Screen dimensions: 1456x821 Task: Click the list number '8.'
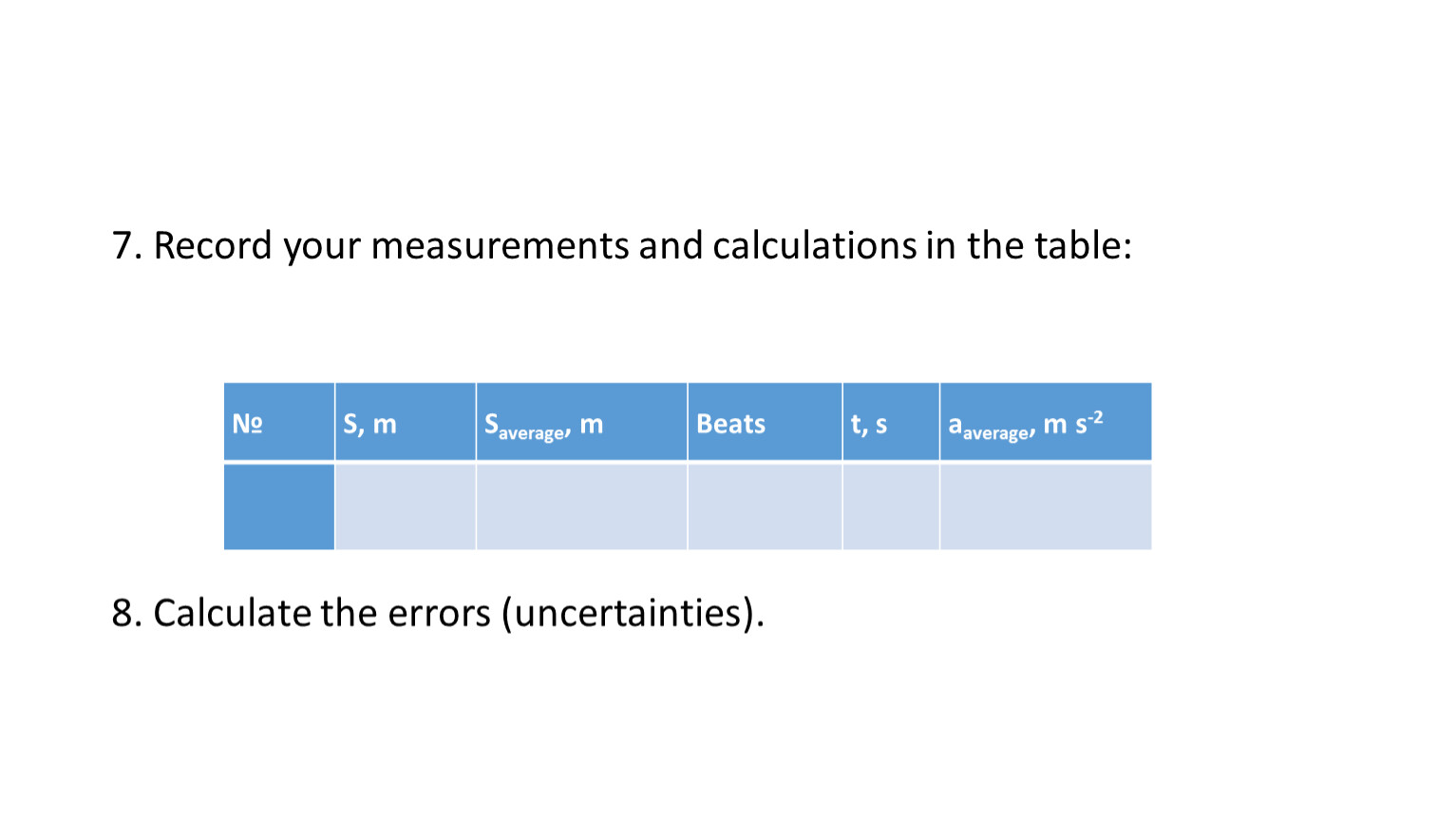click(127, 614)
